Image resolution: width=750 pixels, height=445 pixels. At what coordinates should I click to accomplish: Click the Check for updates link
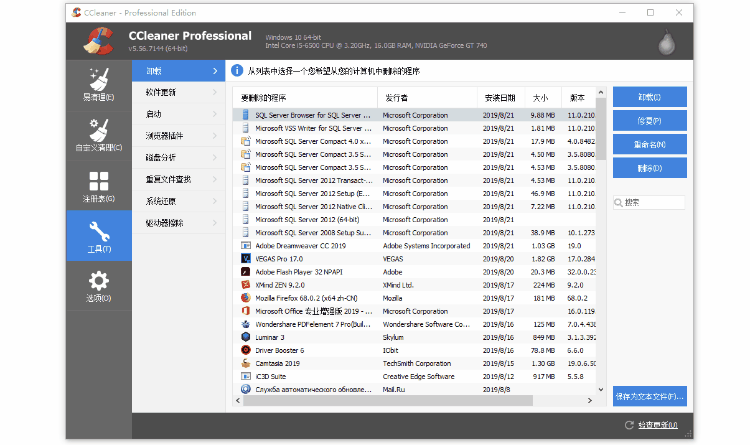click(x=658, y=425)
